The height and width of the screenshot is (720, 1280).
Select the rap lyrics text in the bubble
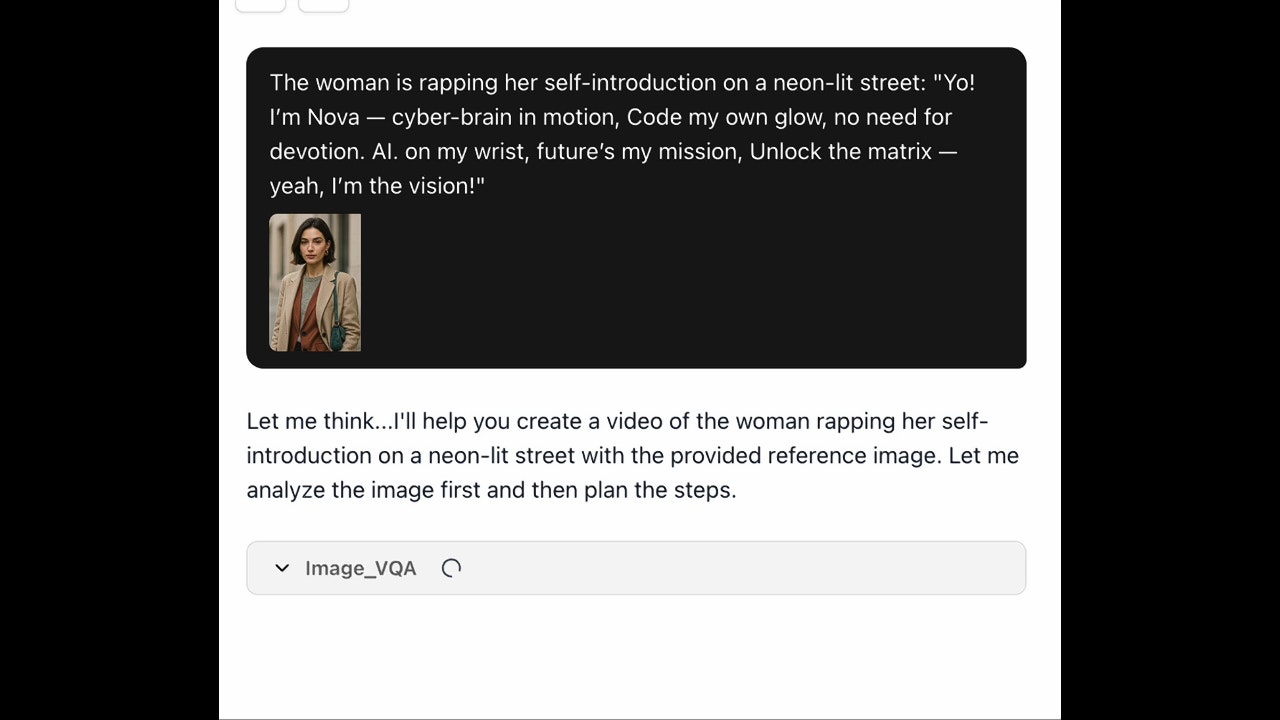(622, 134)
